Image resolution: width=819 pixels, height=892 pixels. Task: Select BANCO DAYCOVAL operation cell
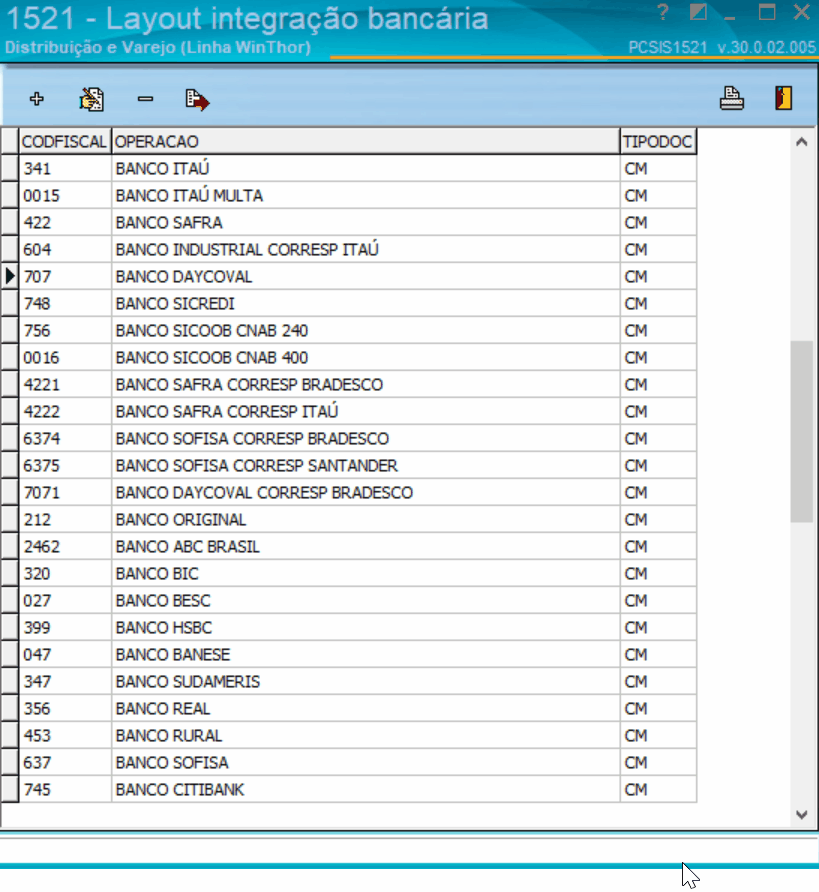366,276
